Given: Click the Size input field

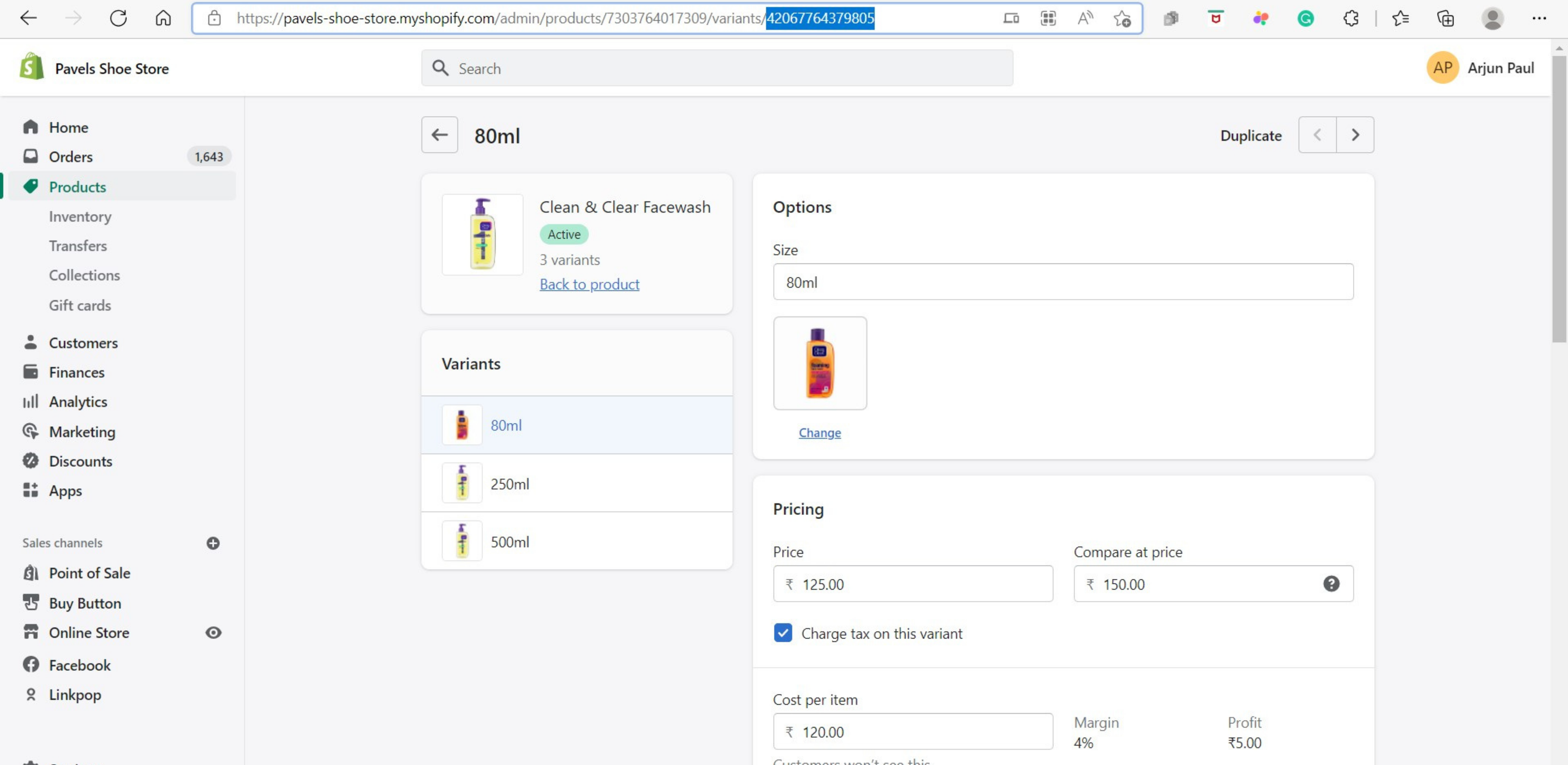Looking at the screenshot, I should (x=1063, y=282).
